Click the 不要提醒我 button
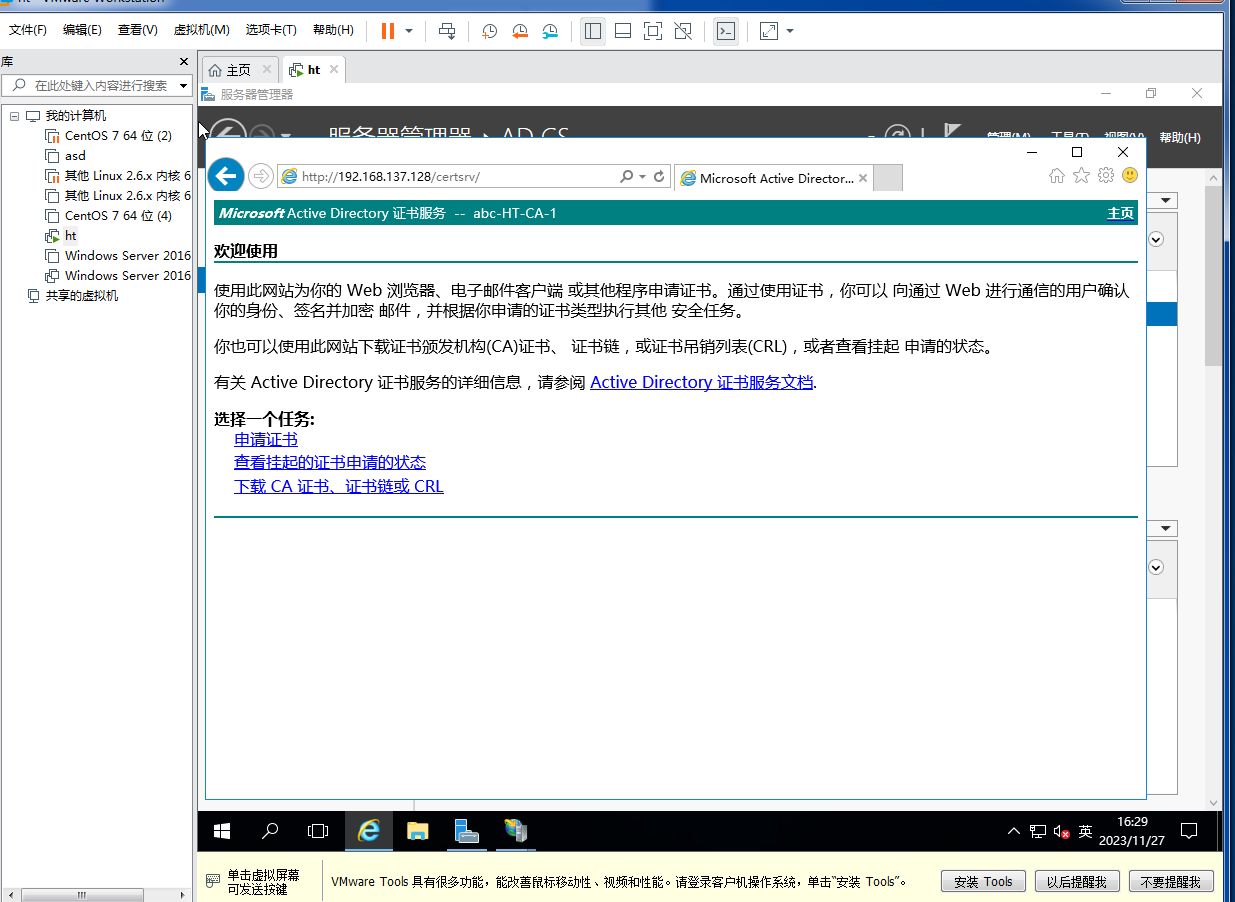This screenshot has width=1235, height=902. tap(1171, 881)
